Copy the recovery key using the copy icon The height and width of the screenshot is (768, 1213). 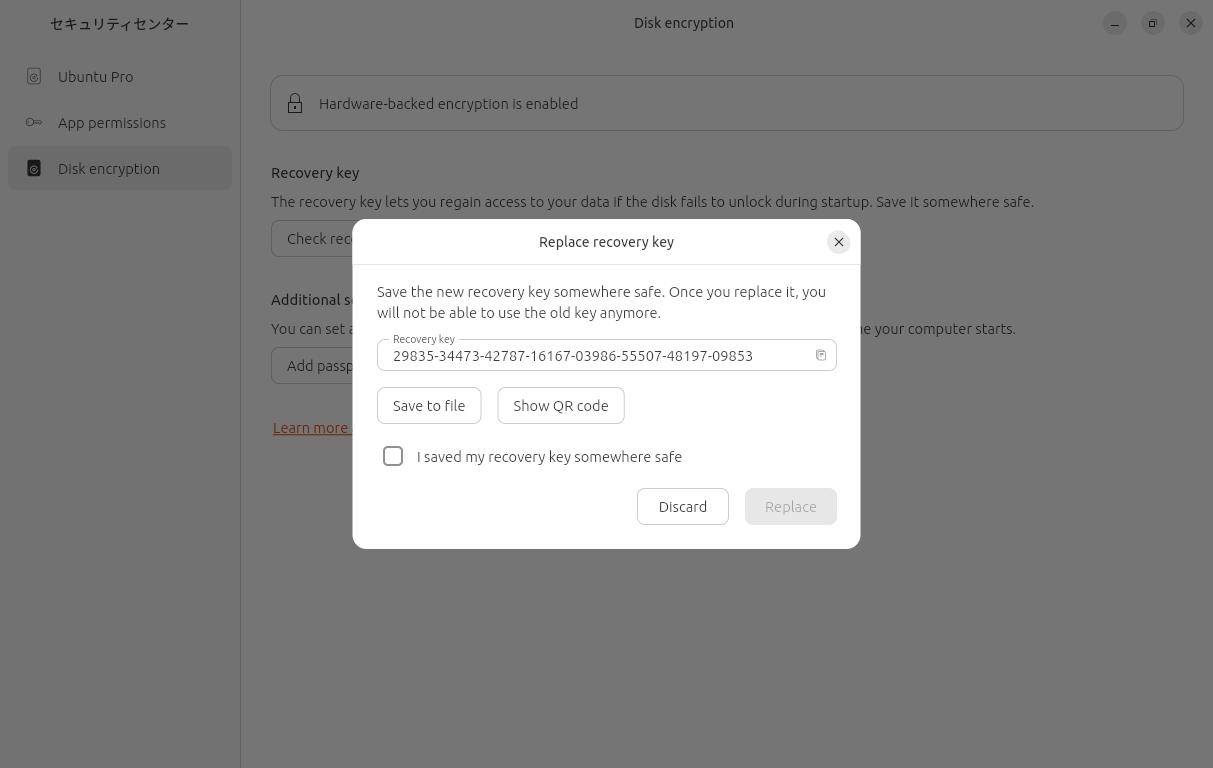820,355
